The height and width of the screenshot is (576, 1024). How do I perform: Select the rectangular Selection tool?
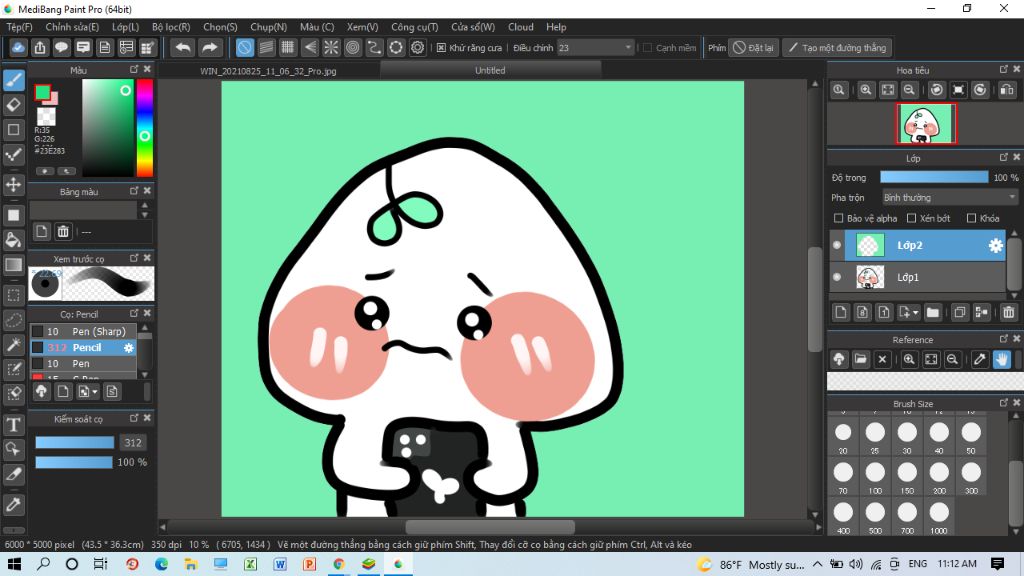14,295
